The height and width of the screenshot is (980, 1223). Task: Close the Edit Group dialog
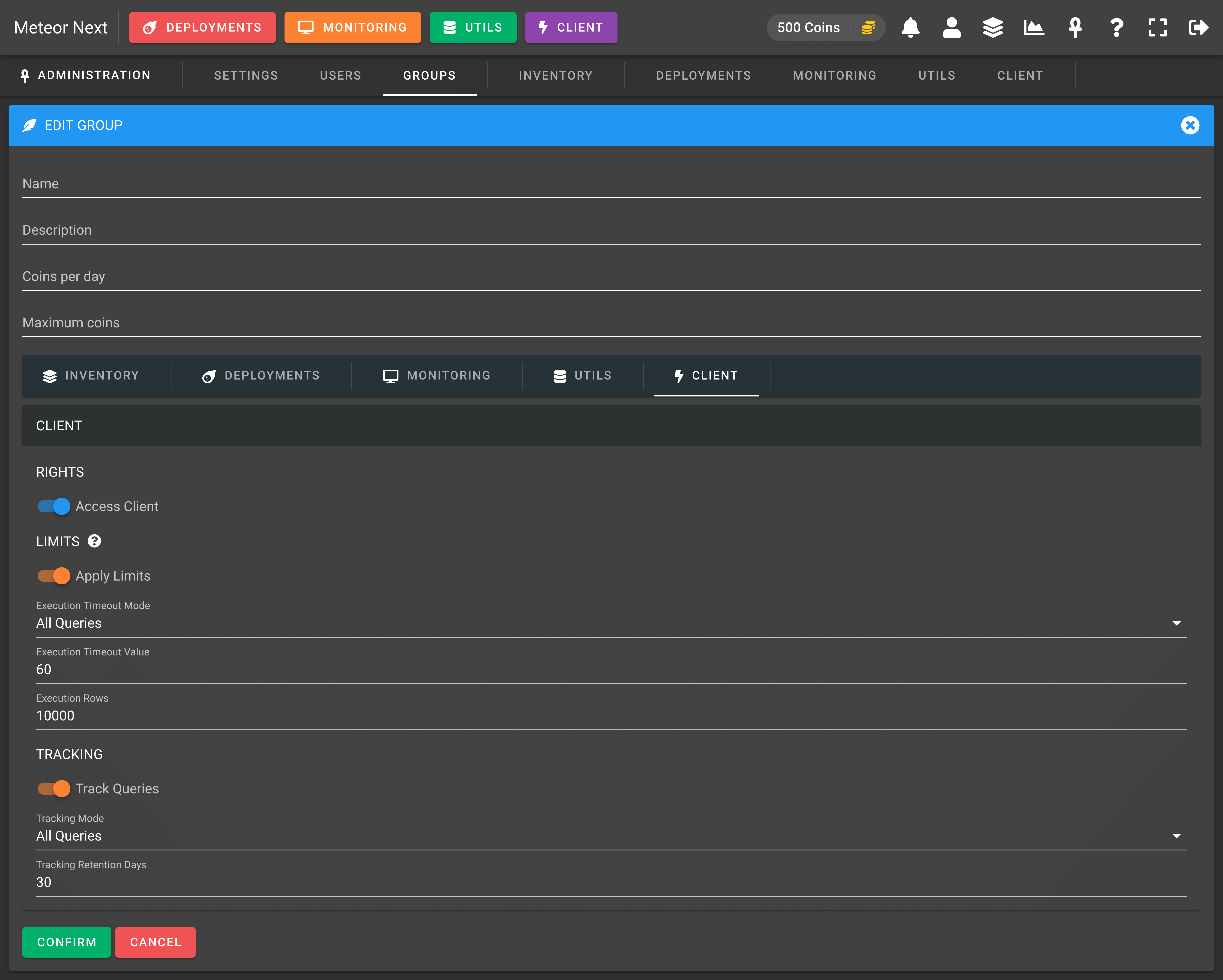[1190, 125]
